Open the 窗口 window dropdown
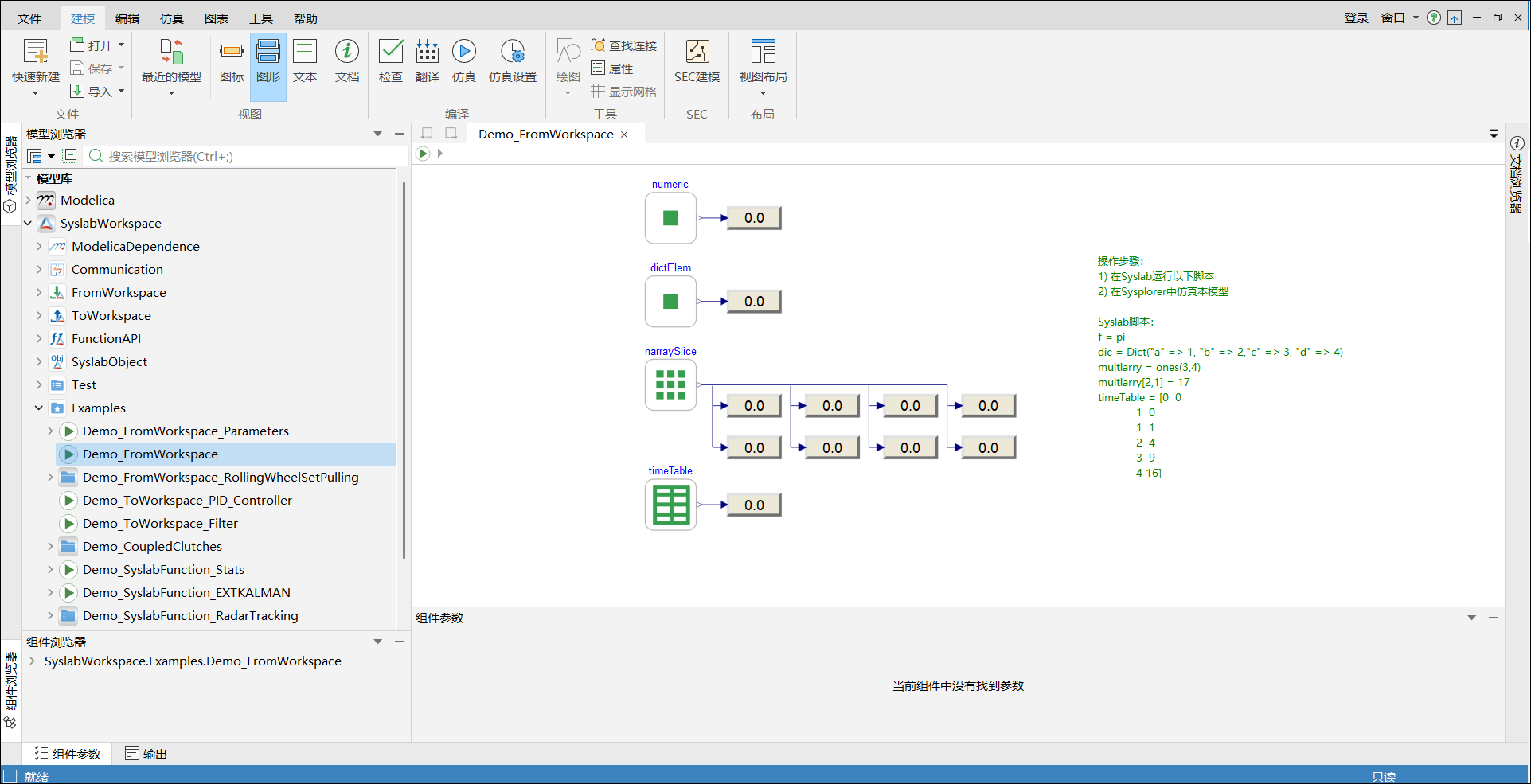 (x=1399, y=18)
